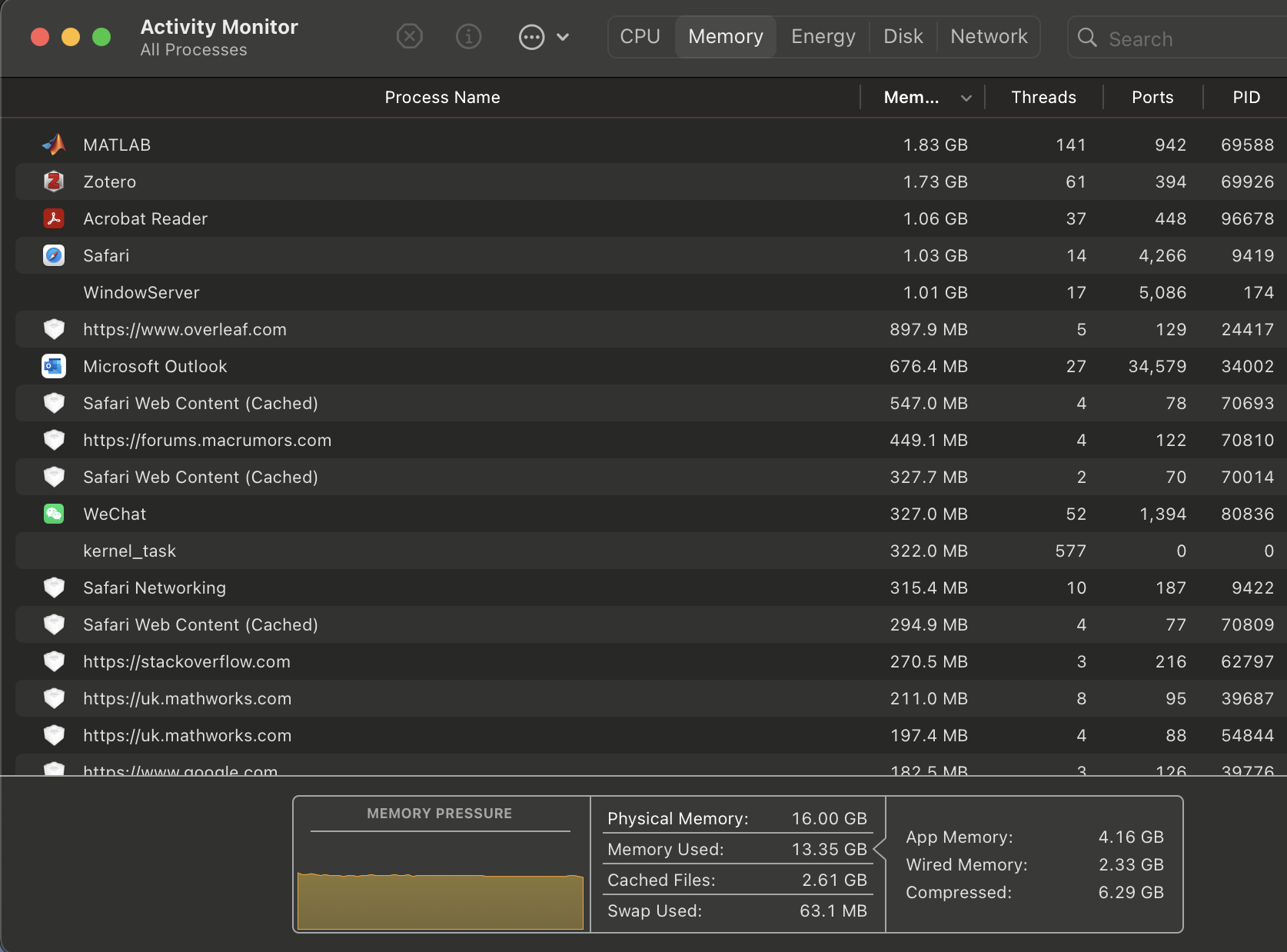Switch to the CPU tab

pos(640,37)
